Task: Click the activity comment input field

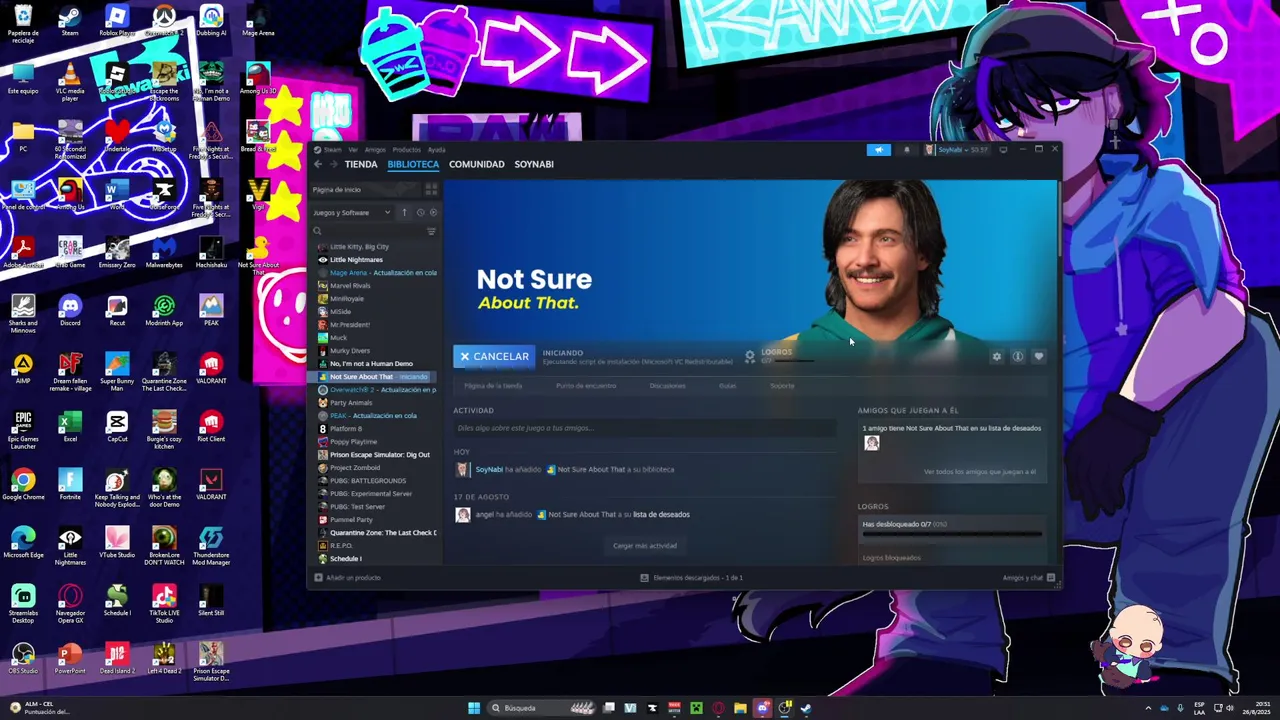Action: 645,428
